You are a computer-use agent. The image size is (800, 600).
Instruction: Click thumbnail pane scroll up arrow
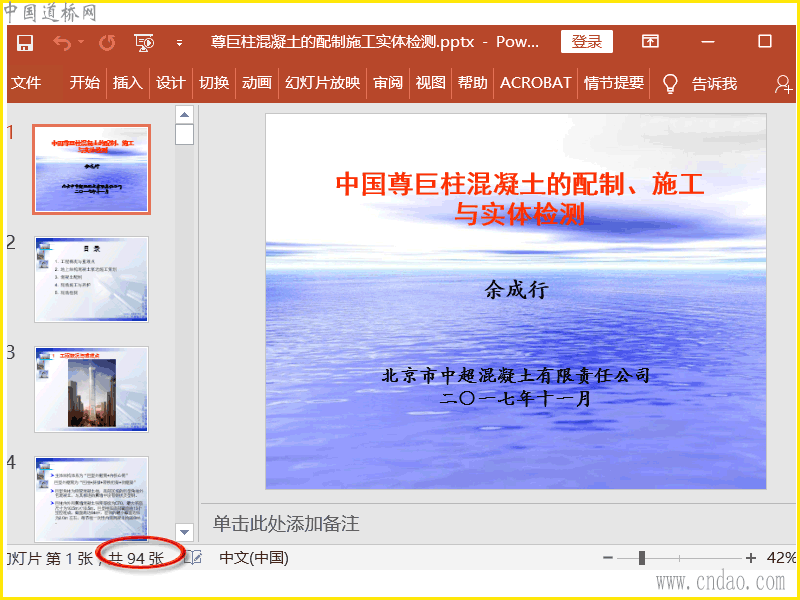[x=185, y=115]
